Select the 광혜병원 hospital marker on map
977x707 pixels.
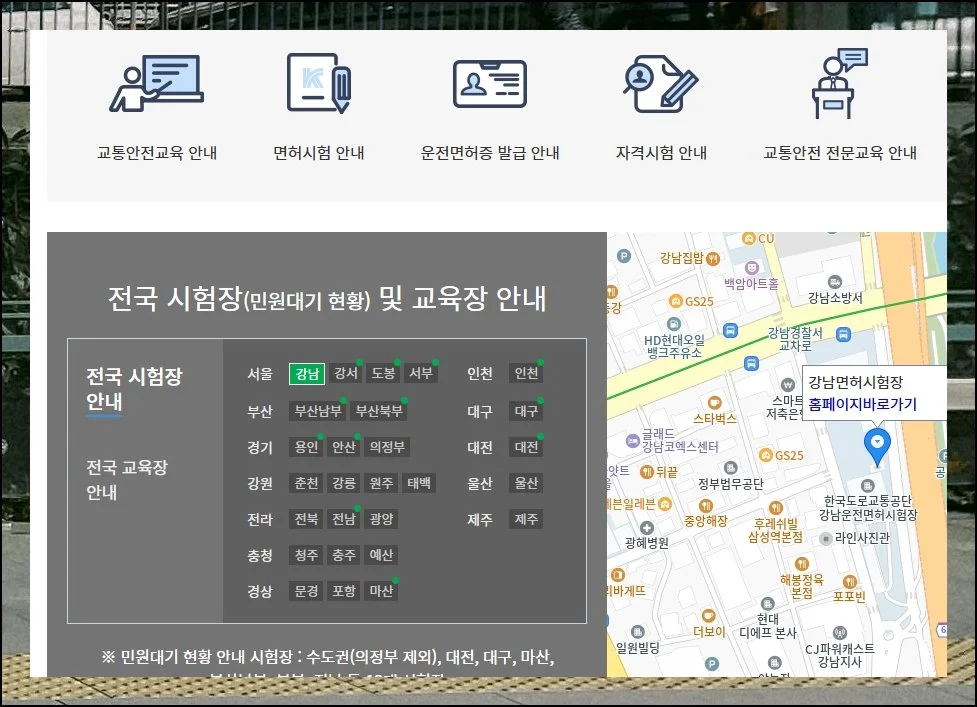[646, 527]
